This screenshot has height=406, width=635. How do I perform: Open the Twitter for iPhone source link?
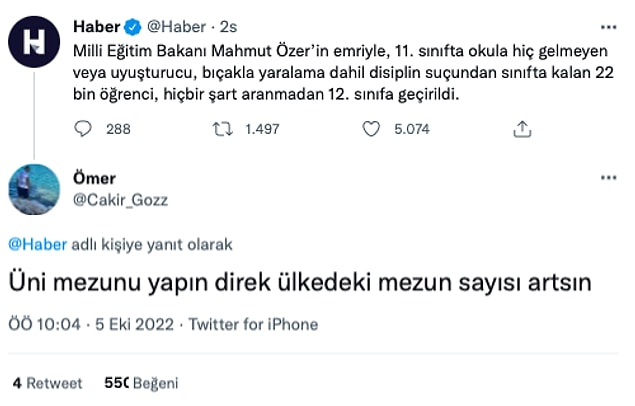click(x=253, y=324)
